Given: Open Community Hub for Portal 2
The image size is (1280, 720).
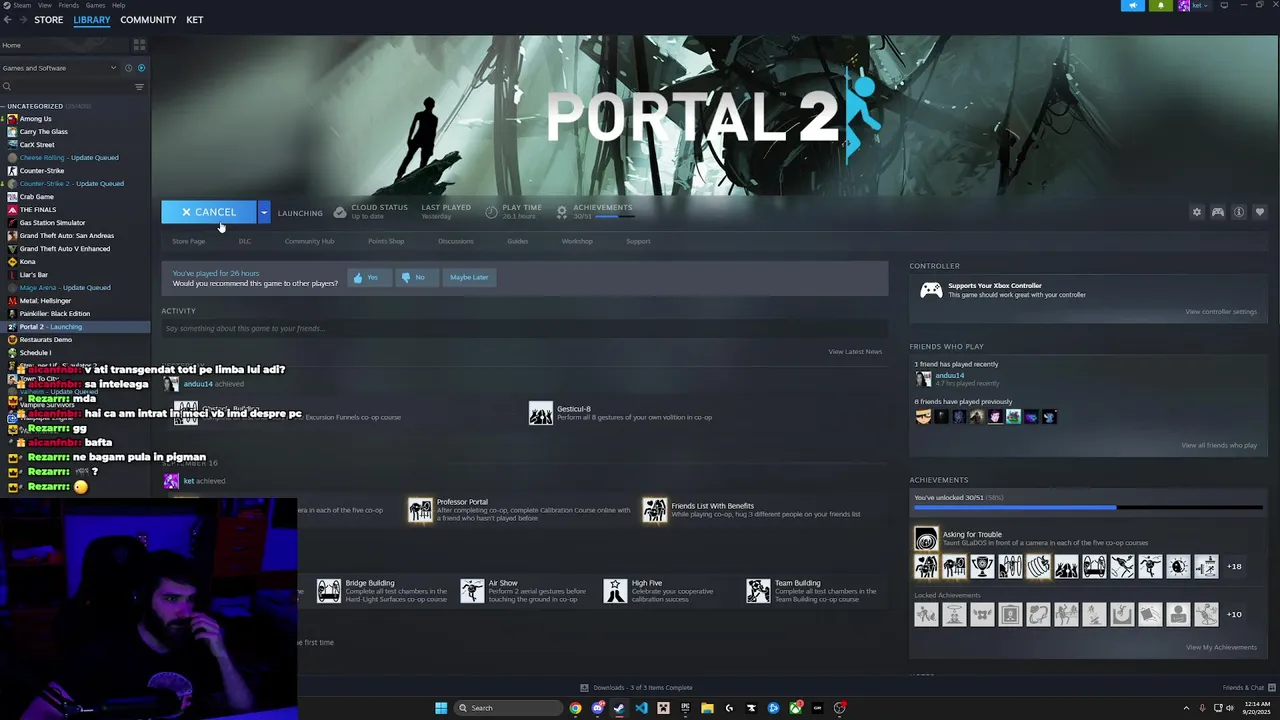Looking at the screenshot, I should [309, 241].
